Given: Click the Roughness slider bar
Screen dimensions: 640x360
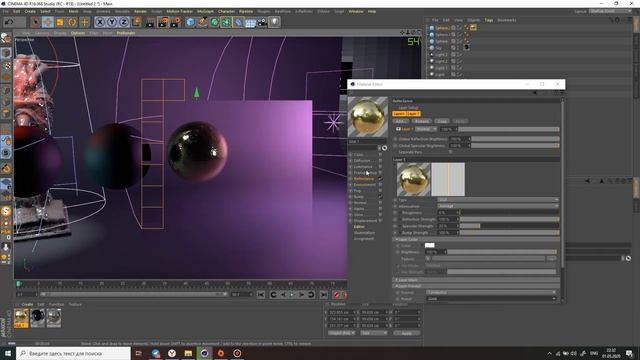Looking at the screenshot, I should (x=509, y=213).
